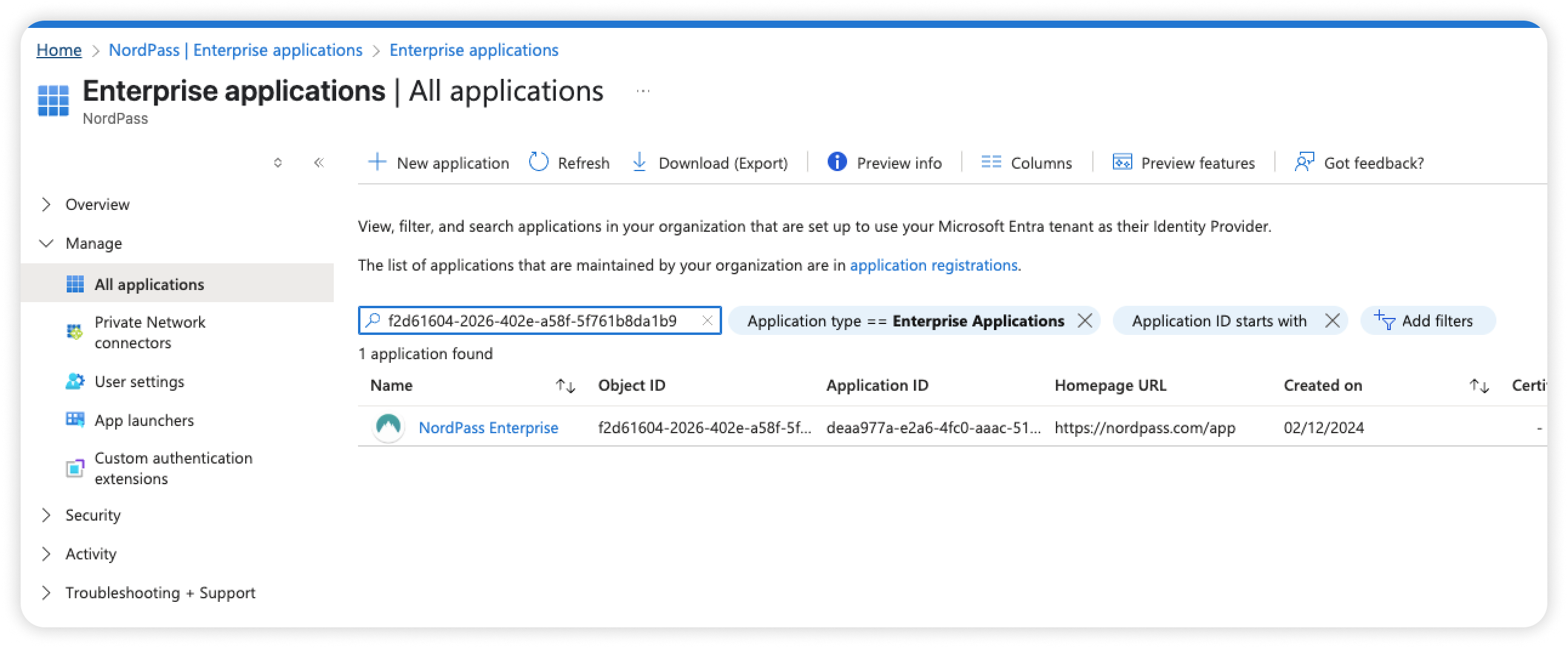Expand the Security section
Screen dimensions: 1568x648
[46, 515]
